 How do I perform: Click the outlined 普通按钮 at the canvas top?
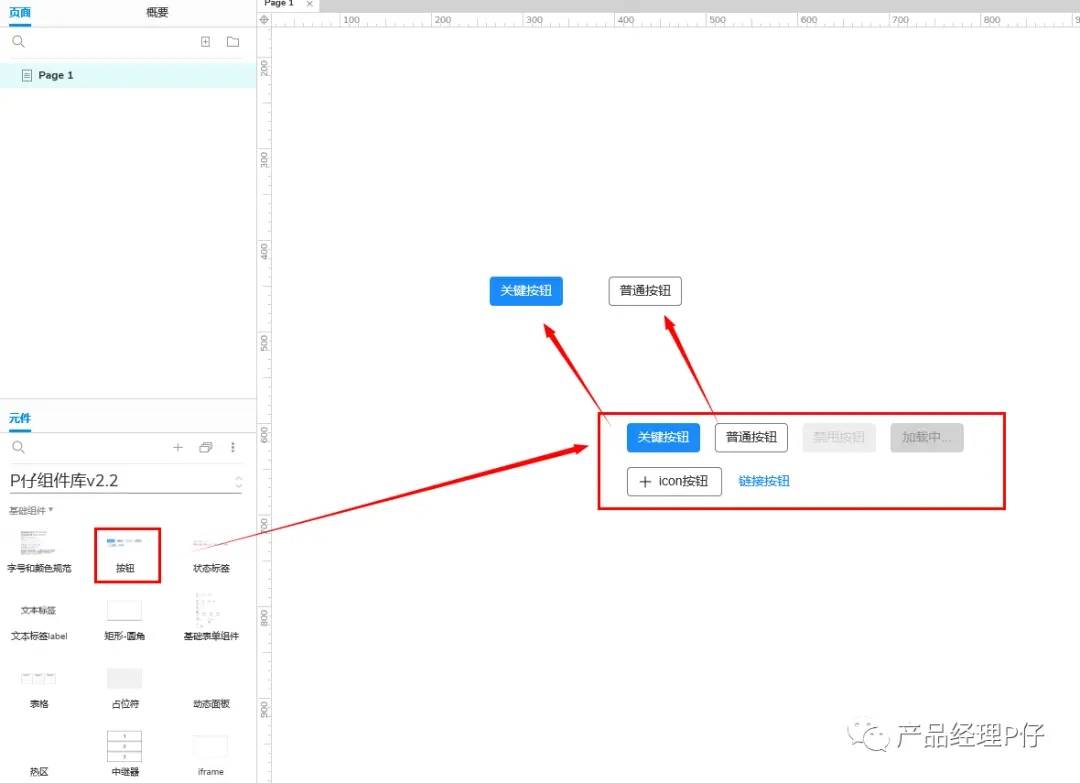click(x=645, y=291)
